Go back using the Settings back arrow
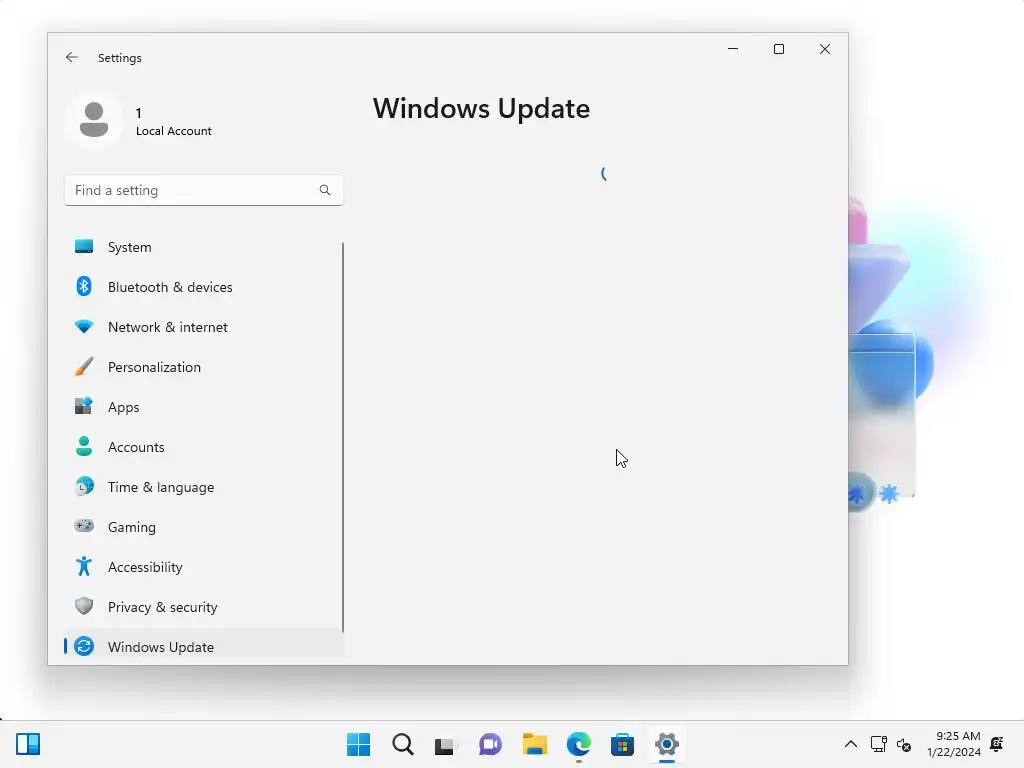The width and height of the screenshot is (1024, 768). (x=72, y=57)
